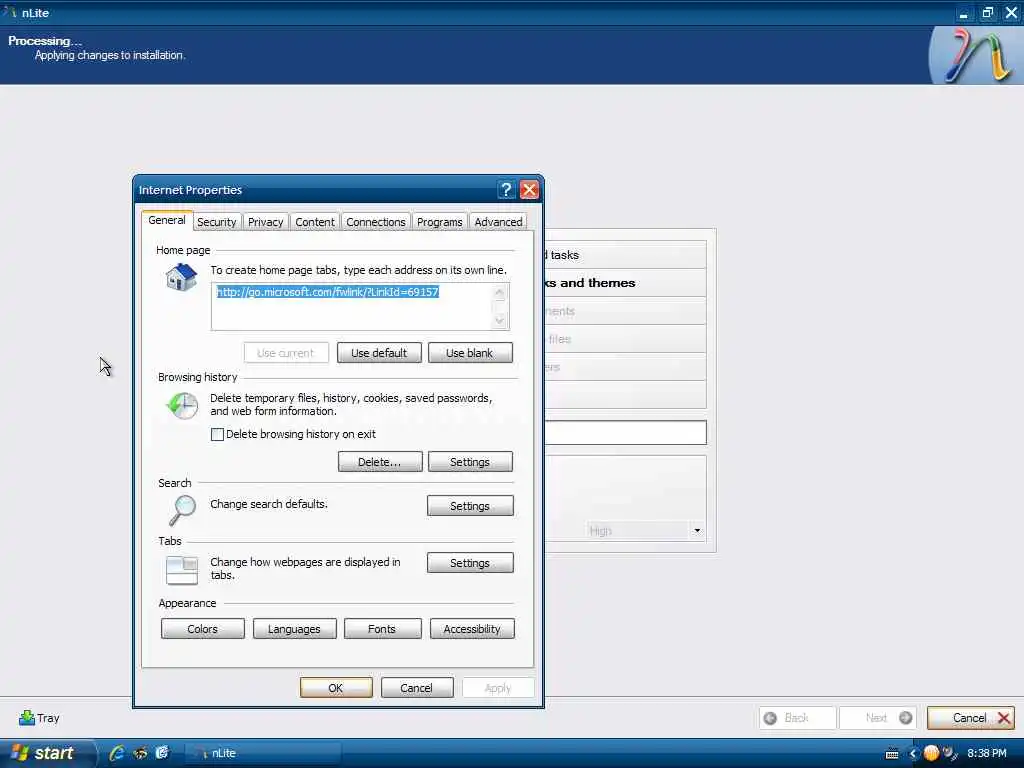Close Internet Properties with red X
The image size is (1024, 768).
tap(529, 189)
